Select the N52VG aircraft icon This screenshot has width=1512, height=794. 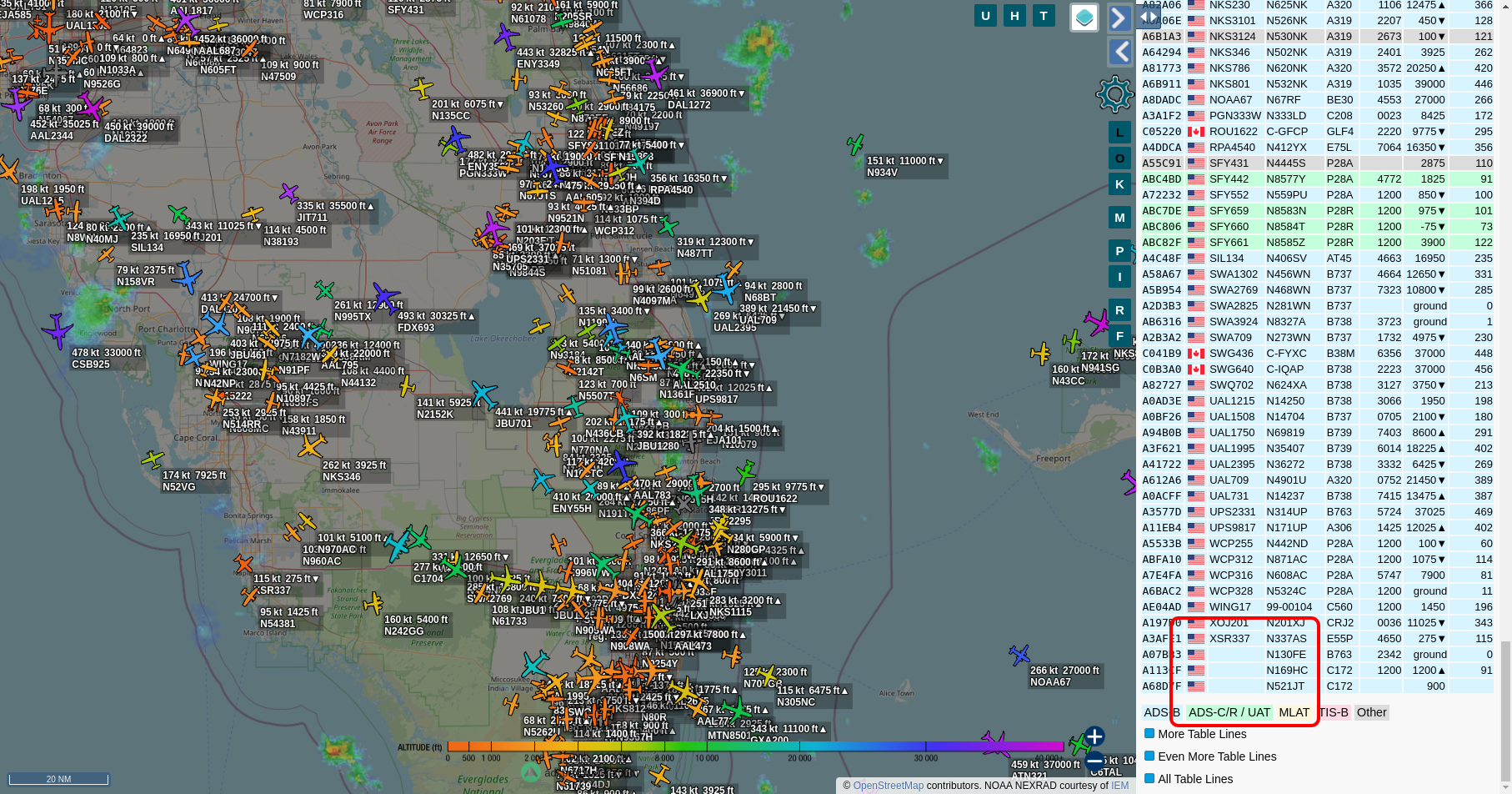pos(152,459)
